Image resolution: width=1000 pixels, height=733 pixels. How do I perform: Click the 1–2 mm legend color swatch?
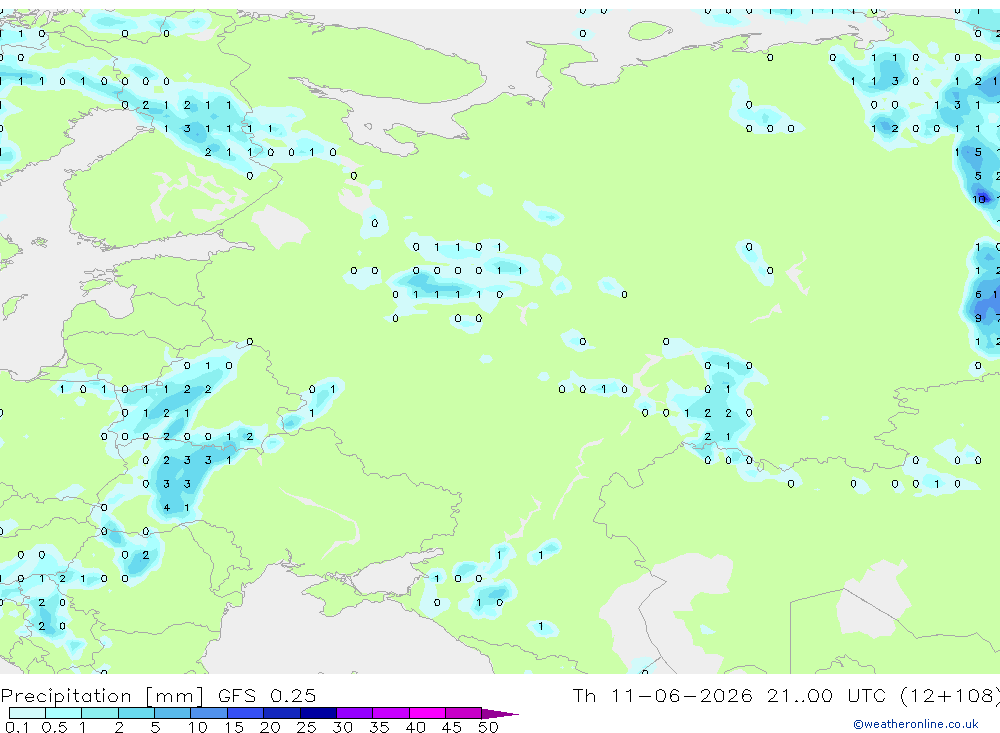99,713
